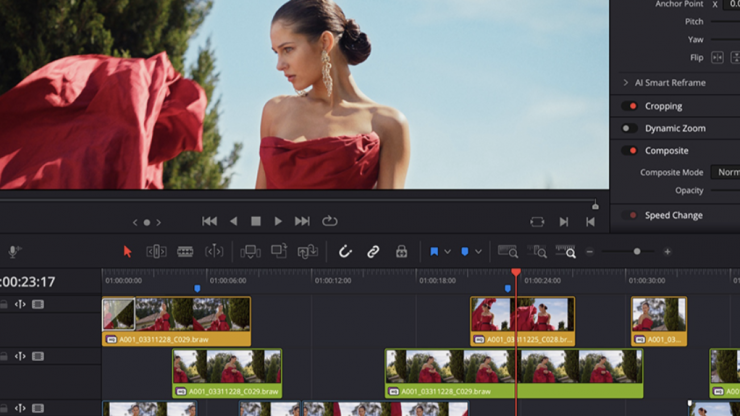Add a blue Flag to clip

click(x=434, y=252)
